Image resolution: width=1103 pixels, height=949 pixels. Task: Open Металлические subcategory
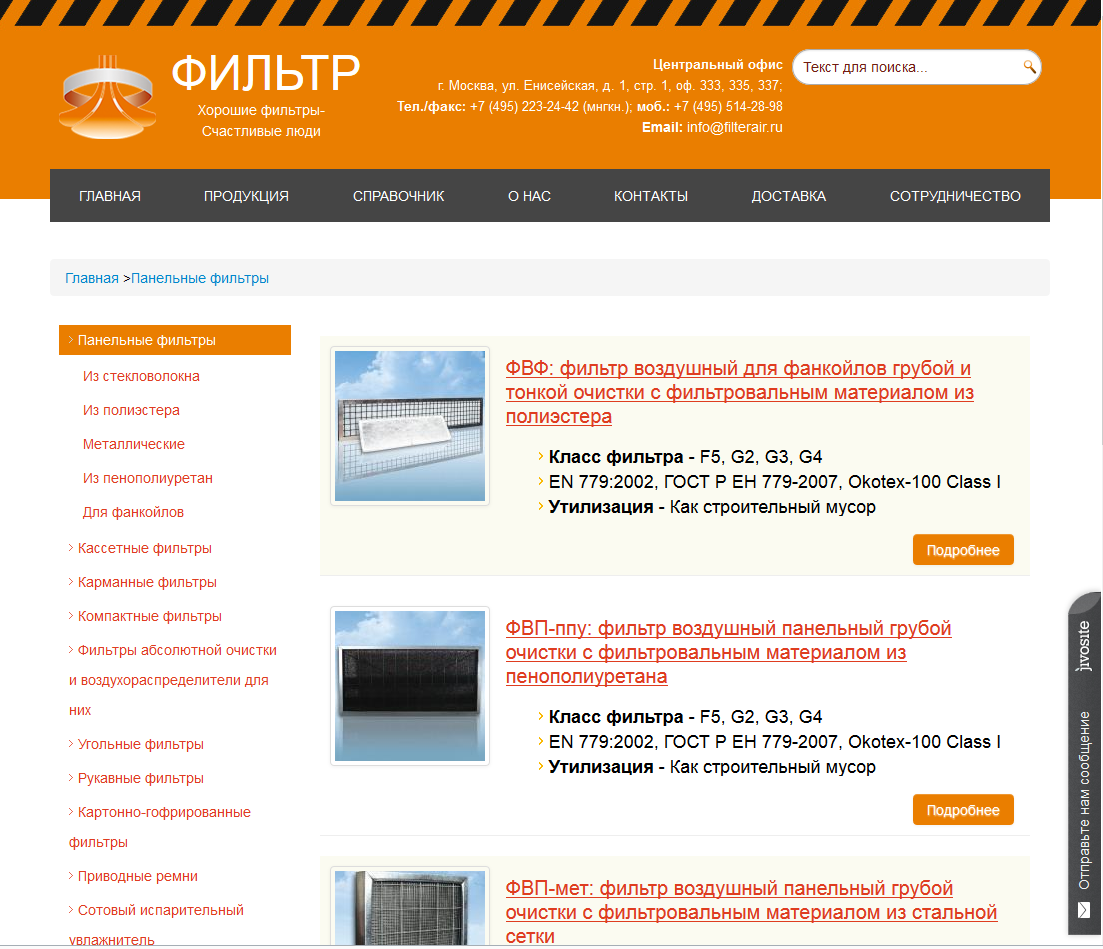pos(134,444)
